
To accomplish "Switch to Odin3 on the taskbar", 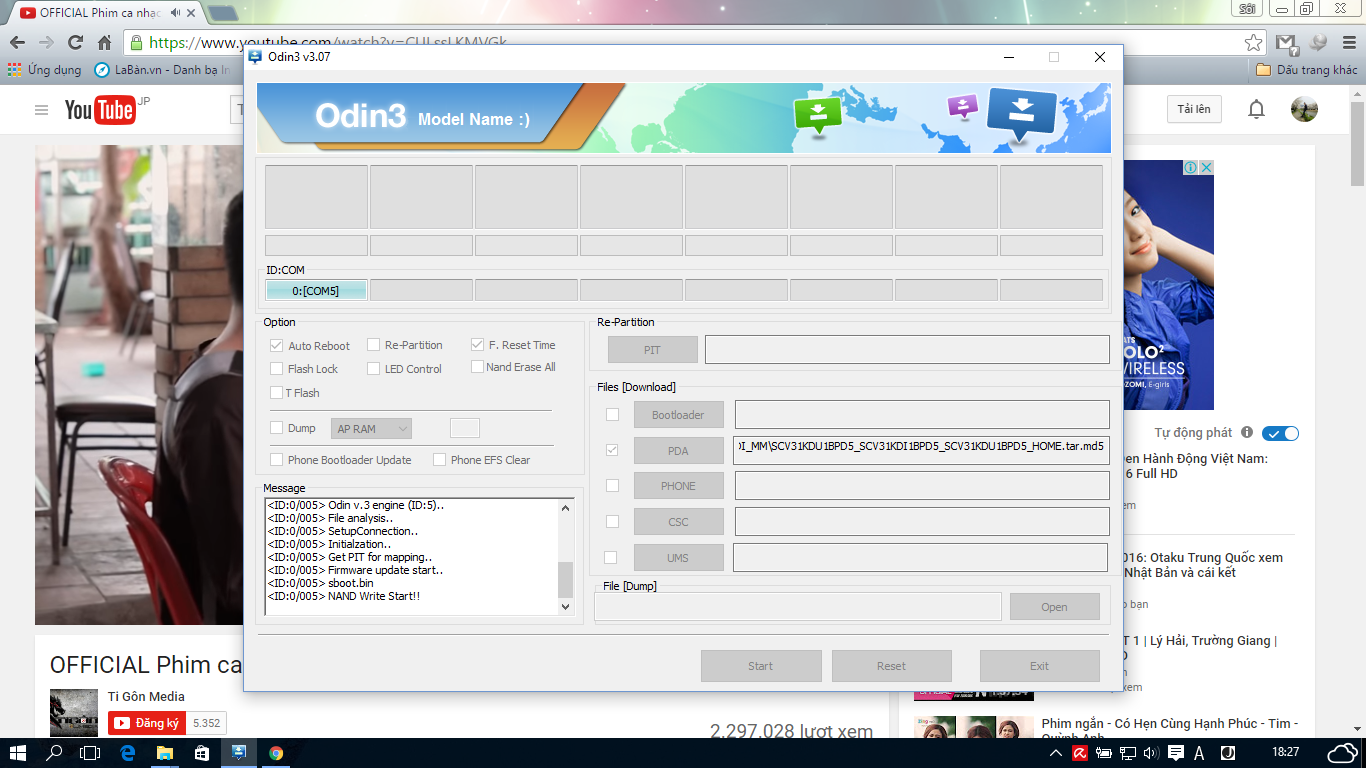I will pos(239,753).
